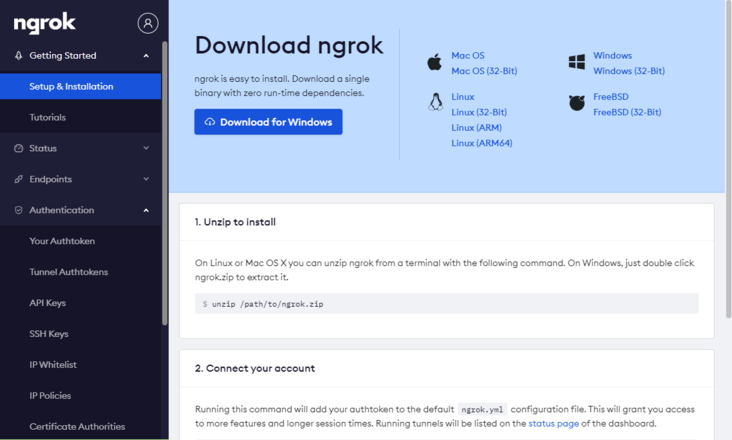The width and height of the screenshot is (732, 440).
Task: Download Linux (ARM64) build
Action: point(481,143)
